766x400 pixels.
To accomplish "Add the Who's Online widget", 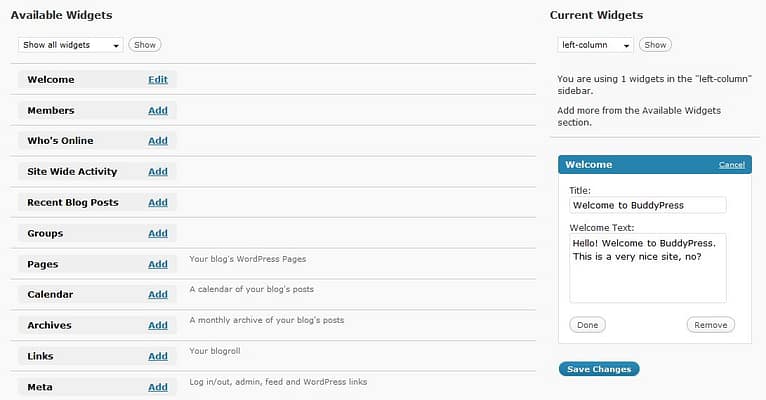I will [158, 141].
